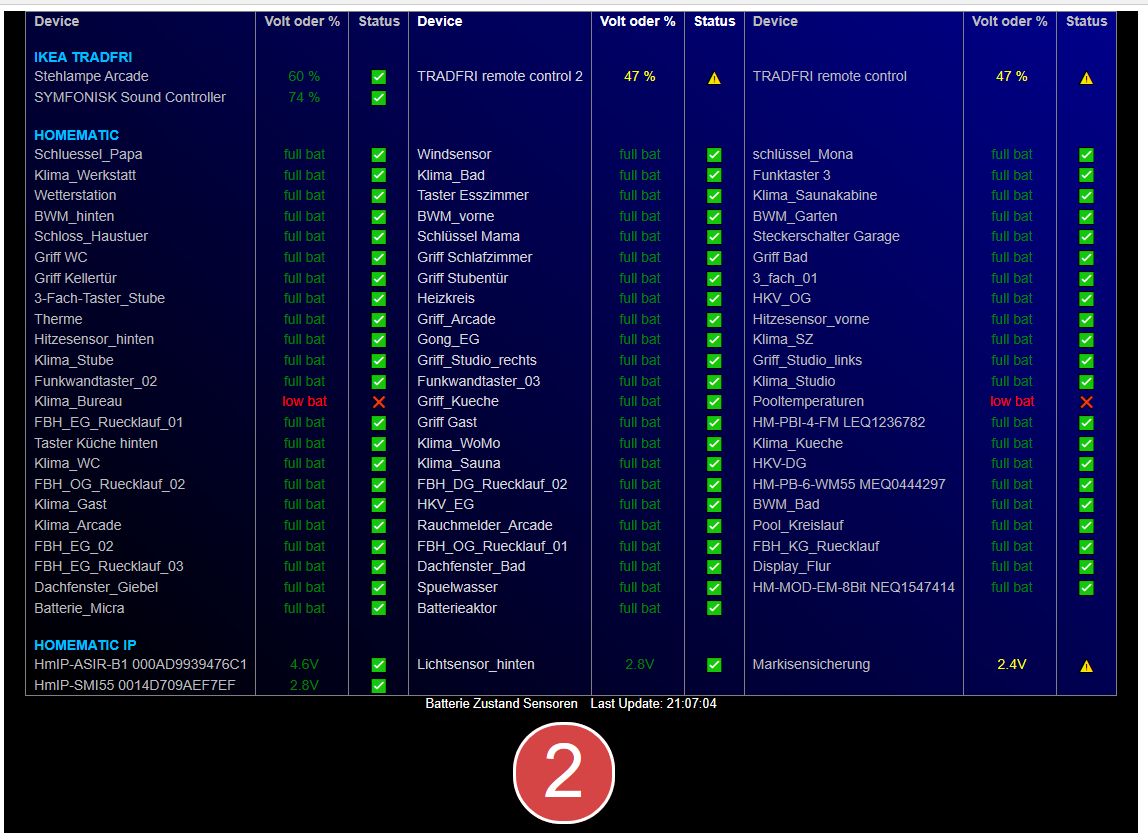Click the 4.6V value of HmIP-ASIR-B1
The height and width of the screenshot is (833, 1148).
pyautogui.click(x=305, y=664)
